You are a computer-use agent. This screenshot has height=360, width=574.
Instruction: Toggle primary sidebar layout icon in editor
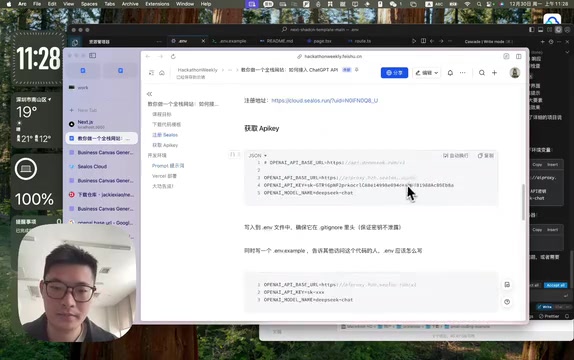point(532,30)
